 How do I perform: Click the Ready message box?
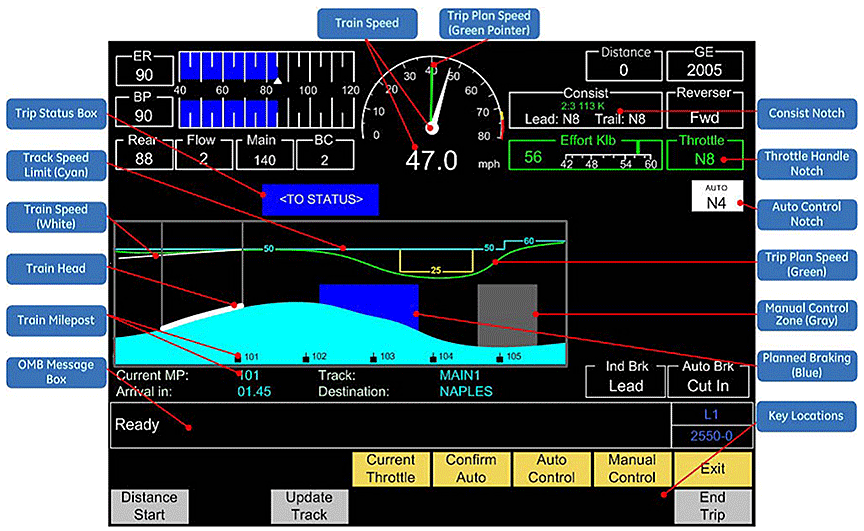[390, 425]
